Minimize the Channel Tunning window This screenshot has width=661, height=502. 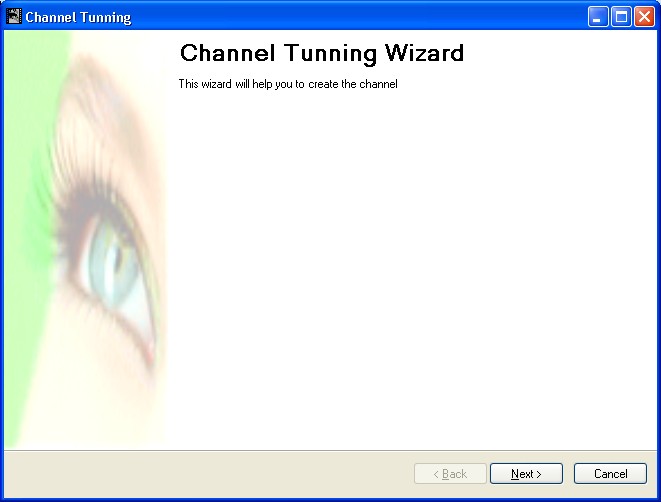tap(598, 17)
